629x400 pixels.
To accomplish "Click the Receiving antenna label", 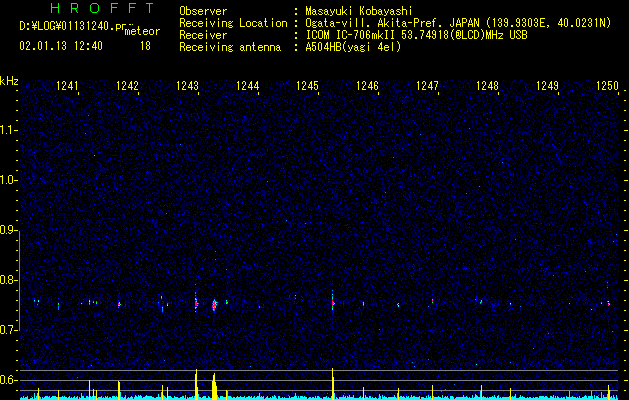I will (230, 47).
